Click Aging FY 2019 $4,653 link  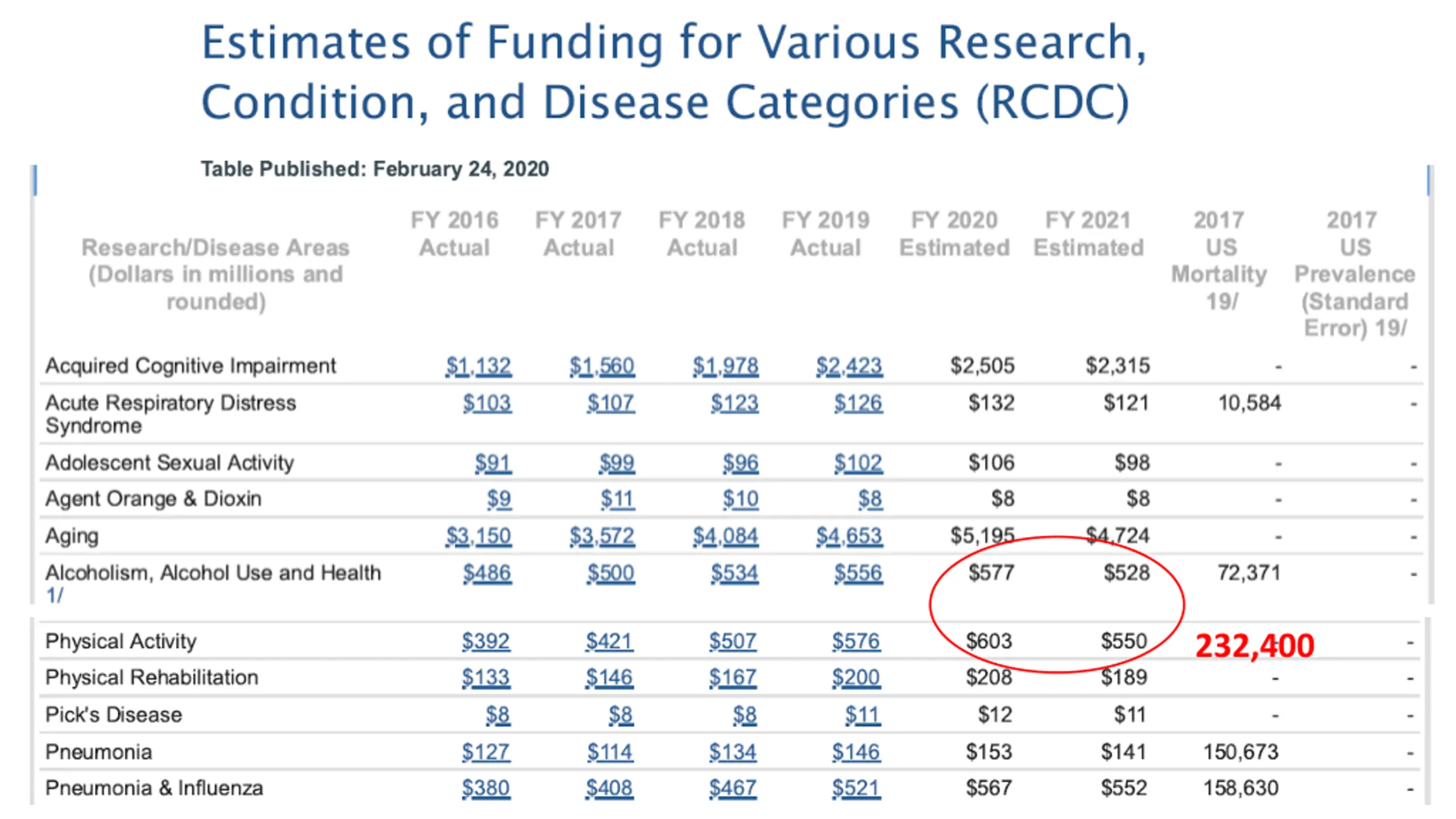(x=849, y=536)
